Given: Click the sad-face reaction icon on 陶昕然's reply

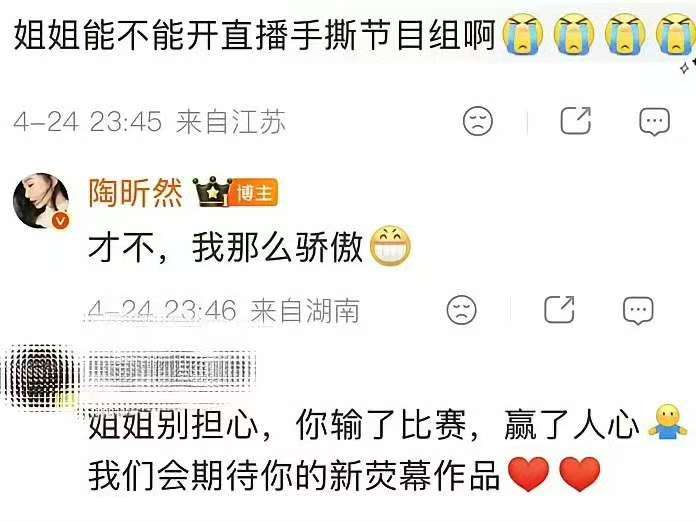Looking at the screenshot, I should tap(461, 309).
